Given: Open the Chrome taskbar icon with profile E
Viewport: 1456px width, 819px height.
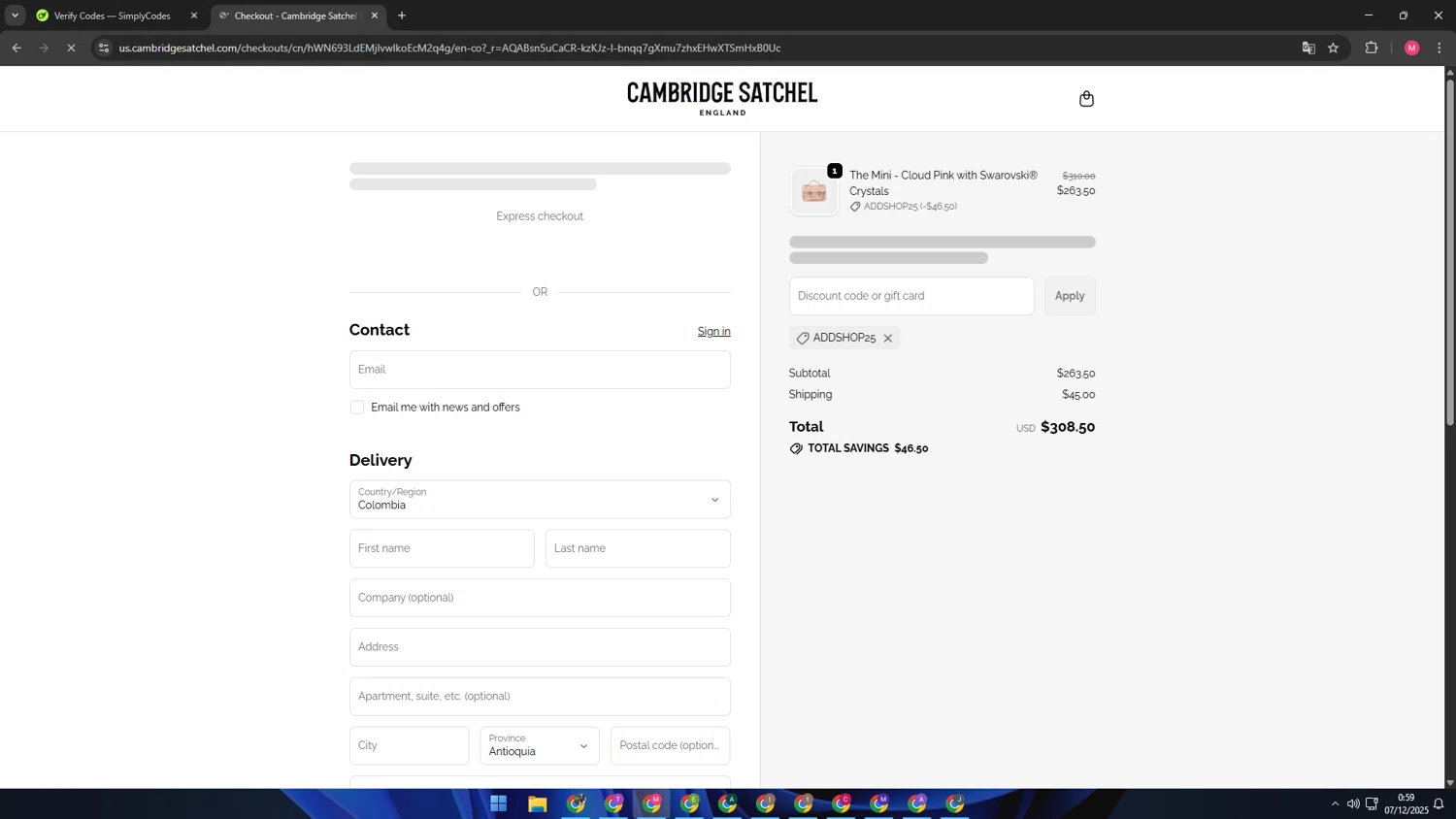Looking at the screenshot, I should 689,803.
